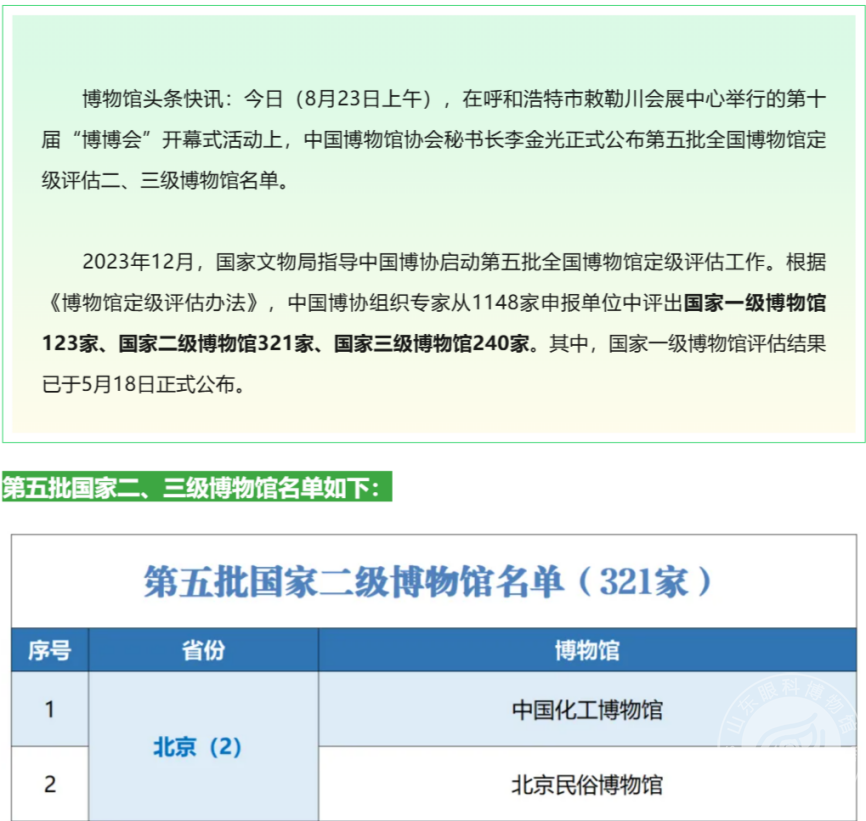Click the text '2023年12月'
The height and width of the screenshot is (821, 866).
click(138, 262)
